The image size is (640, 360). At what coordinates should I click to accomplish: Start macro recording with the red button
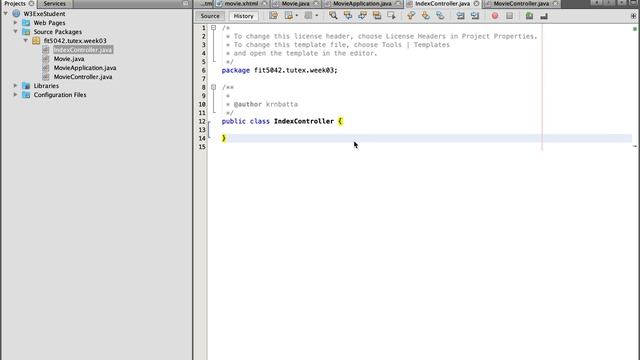click(495, 16)
